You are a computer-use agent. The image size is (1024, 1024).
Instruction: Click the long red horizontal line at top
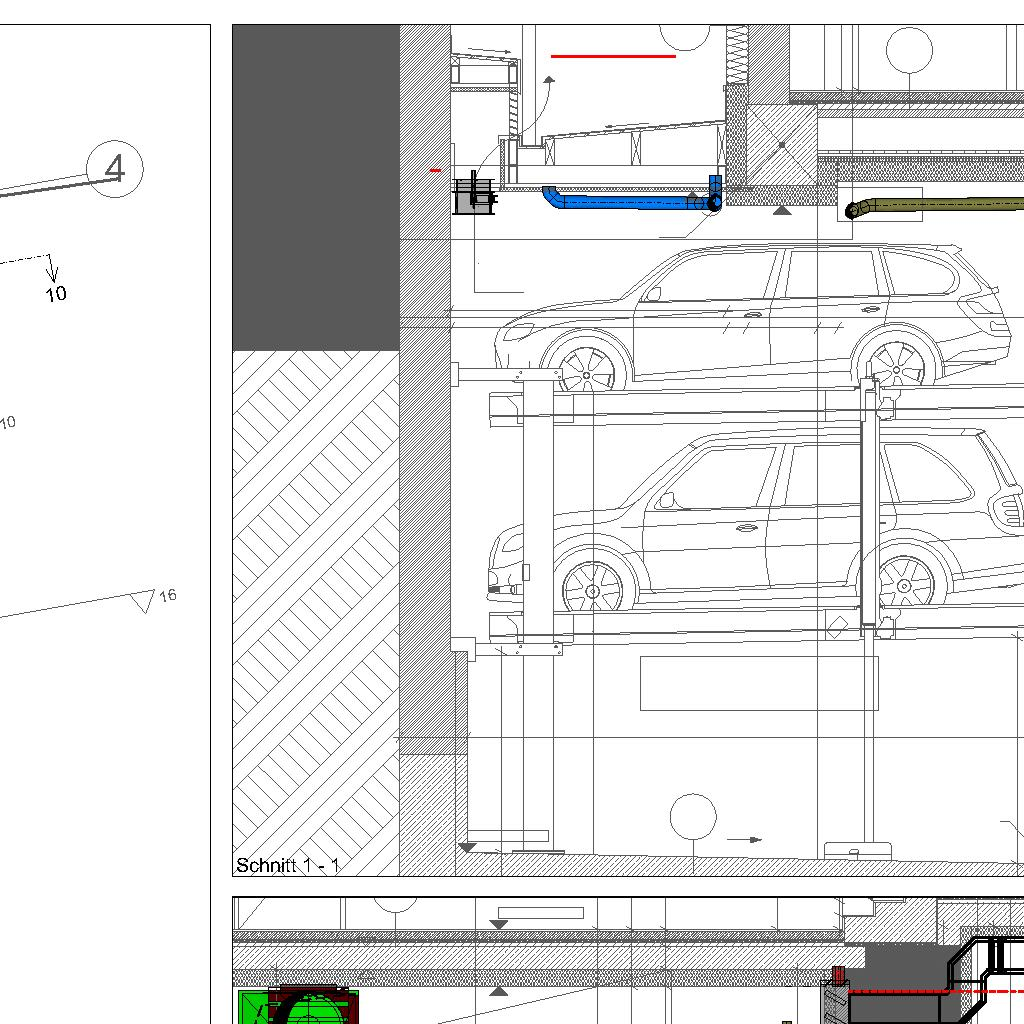(x=613, y=57)
